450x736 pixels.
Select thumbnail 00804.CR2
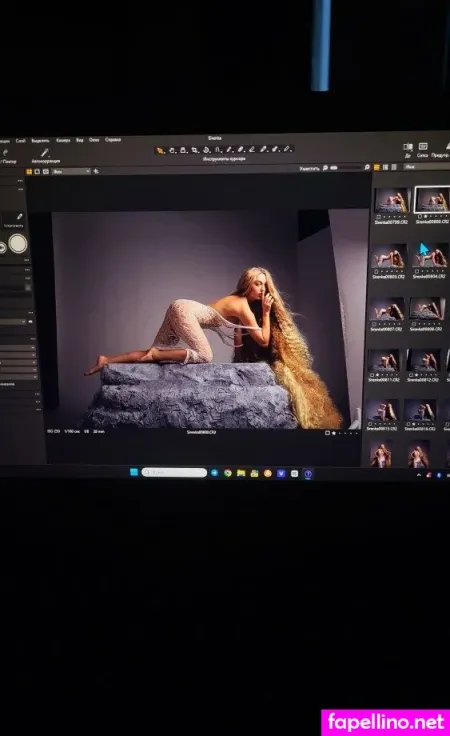429,256
